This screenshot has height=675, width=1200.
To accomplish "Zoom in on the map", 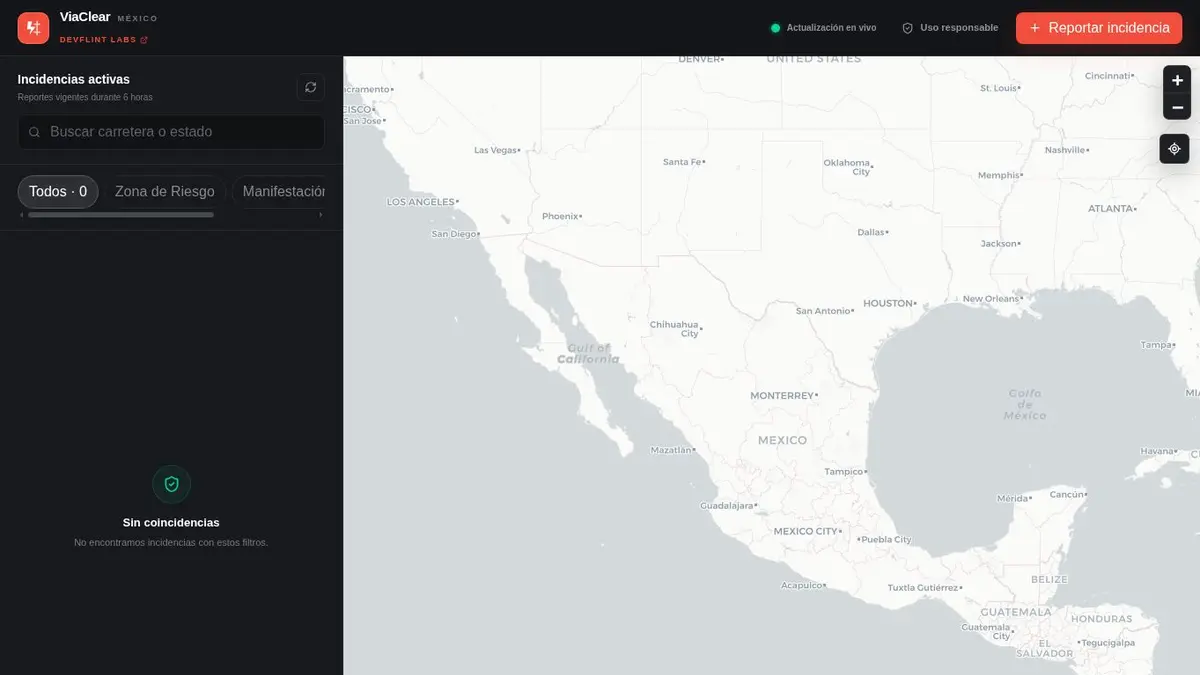I will point(1177,80).
